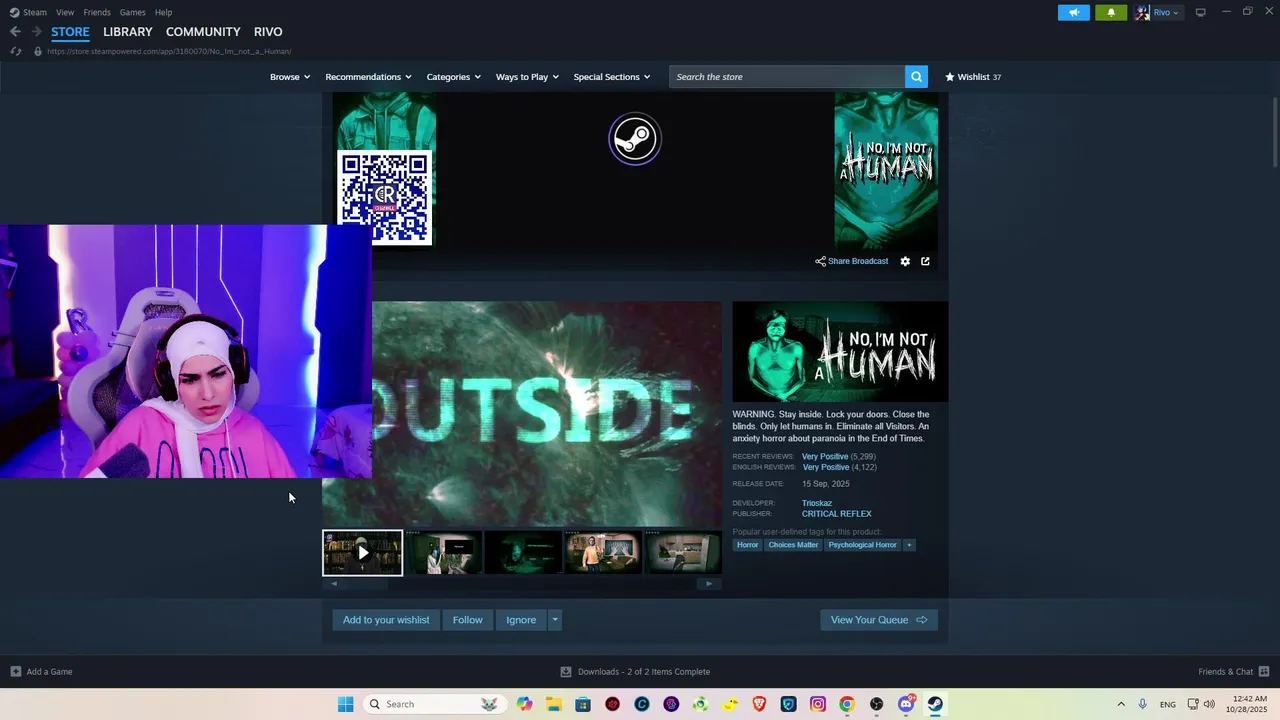The width and height of the screenshot is (1280, 720).
Task: Open Downloads status
Action: tap(635, 672)
